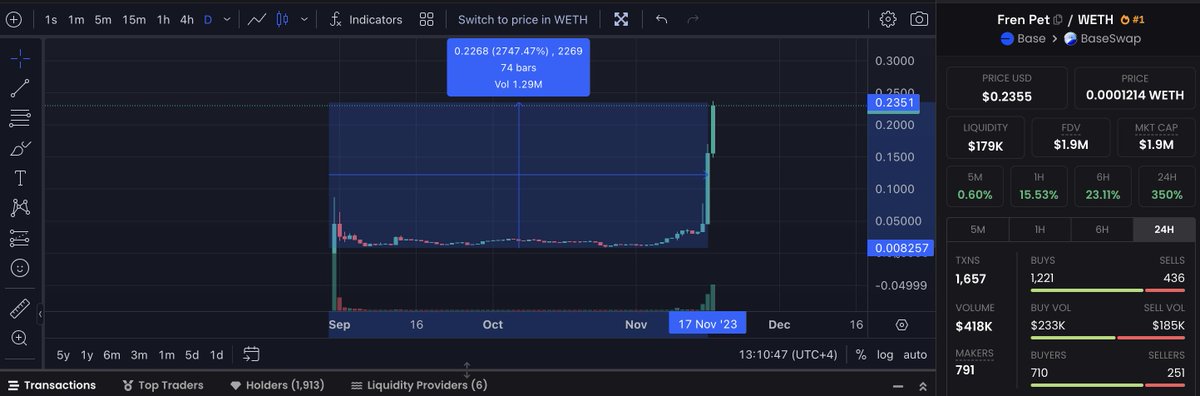Open the add symbol plus icon
Image resolution: width=1200 pixels, height=396 pixels.
pos(14,19)
